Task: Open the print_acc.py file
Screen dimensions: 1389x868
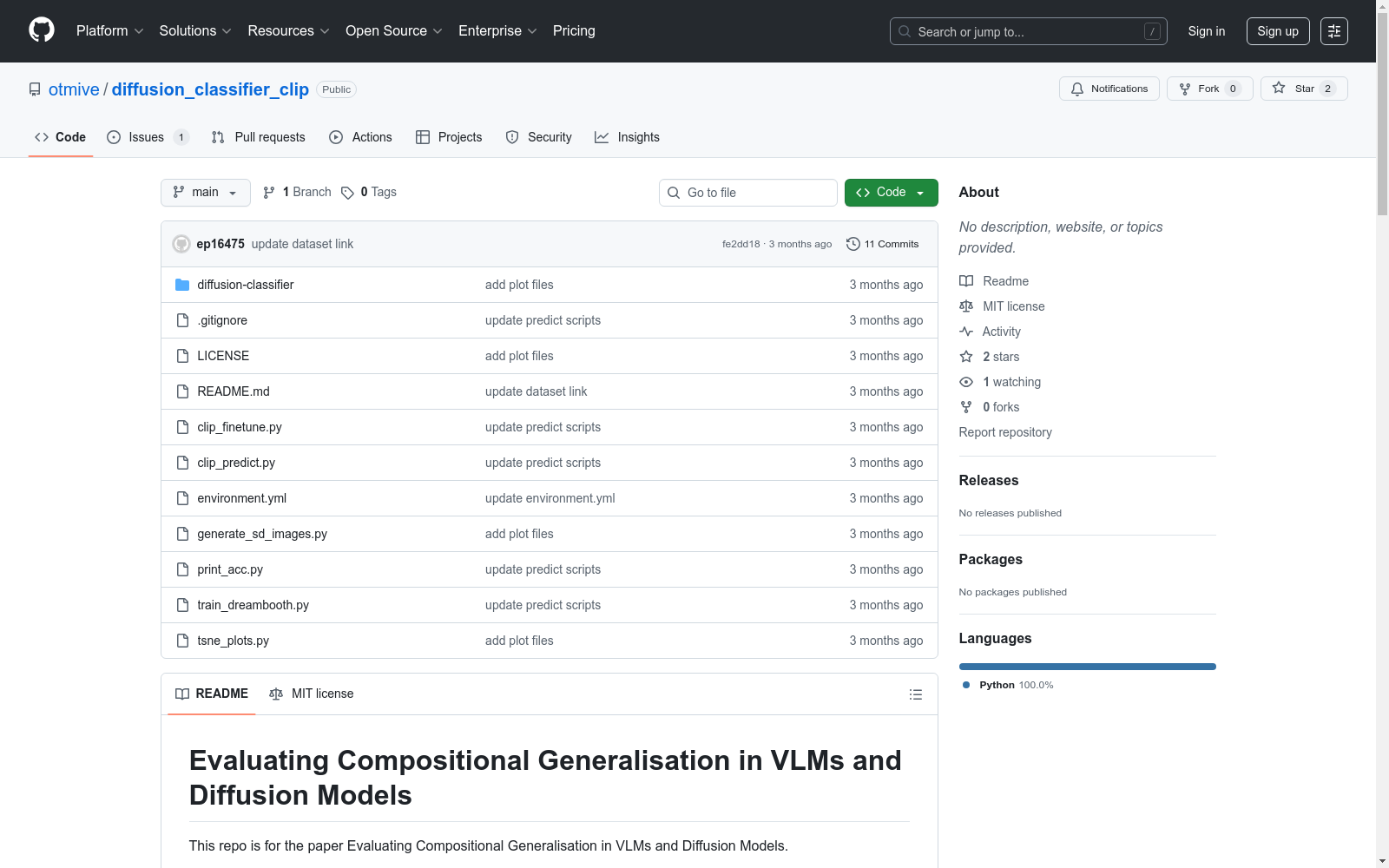Action: tap(230, 569)
